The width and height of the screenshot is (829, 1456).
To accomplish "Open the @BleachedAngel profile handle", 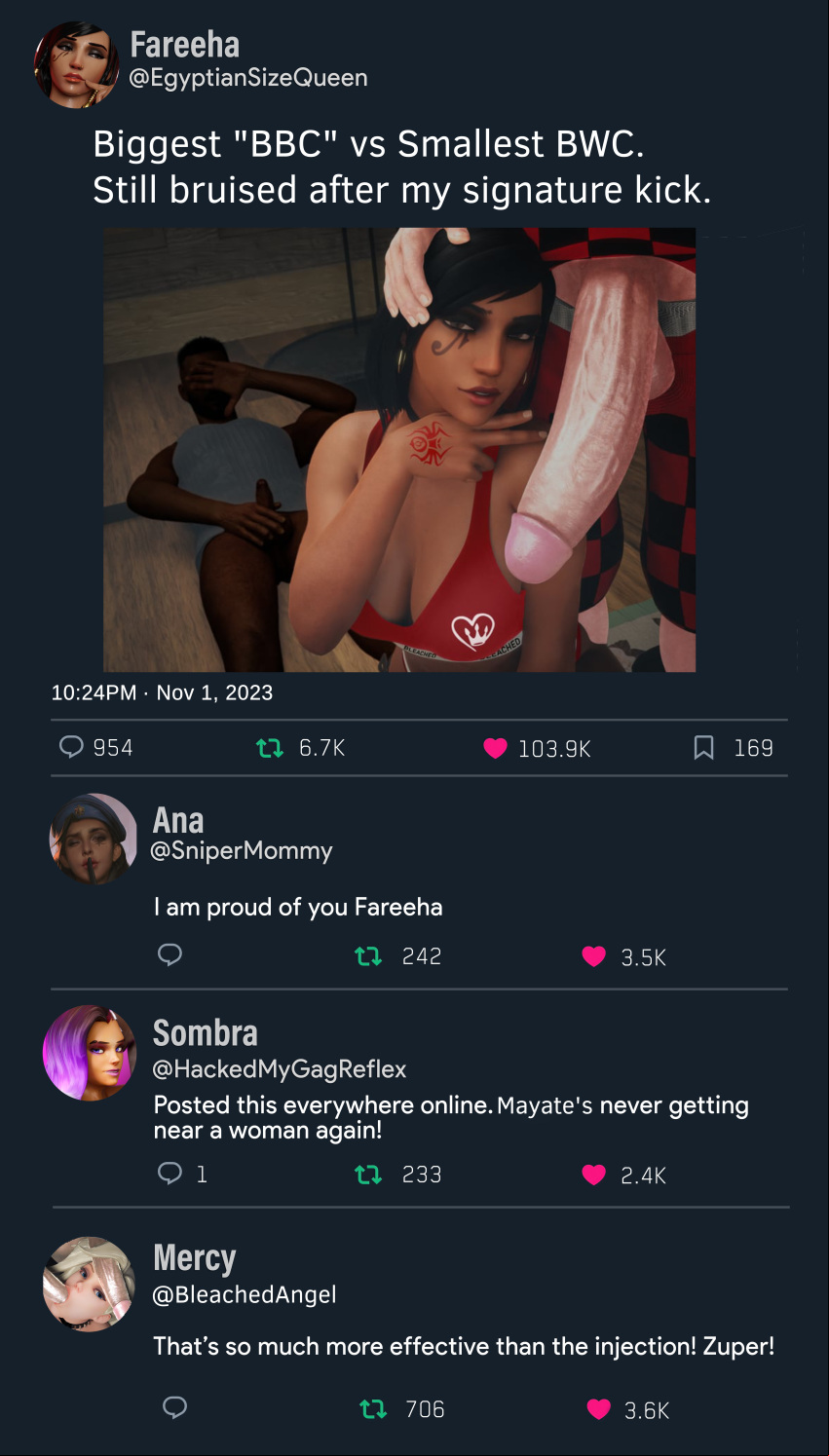I will [245, 1294].
